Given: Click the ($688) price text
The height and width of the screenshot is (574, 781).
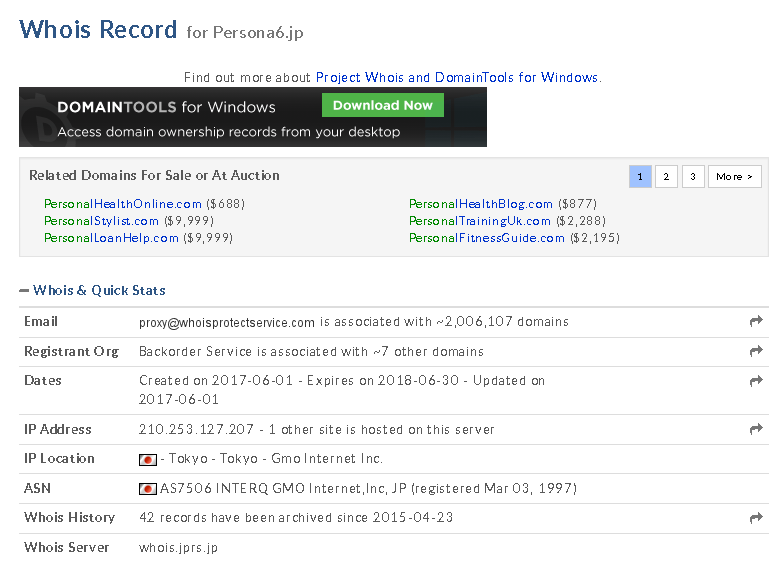Looking at the screenshot, I should [226, 204].
